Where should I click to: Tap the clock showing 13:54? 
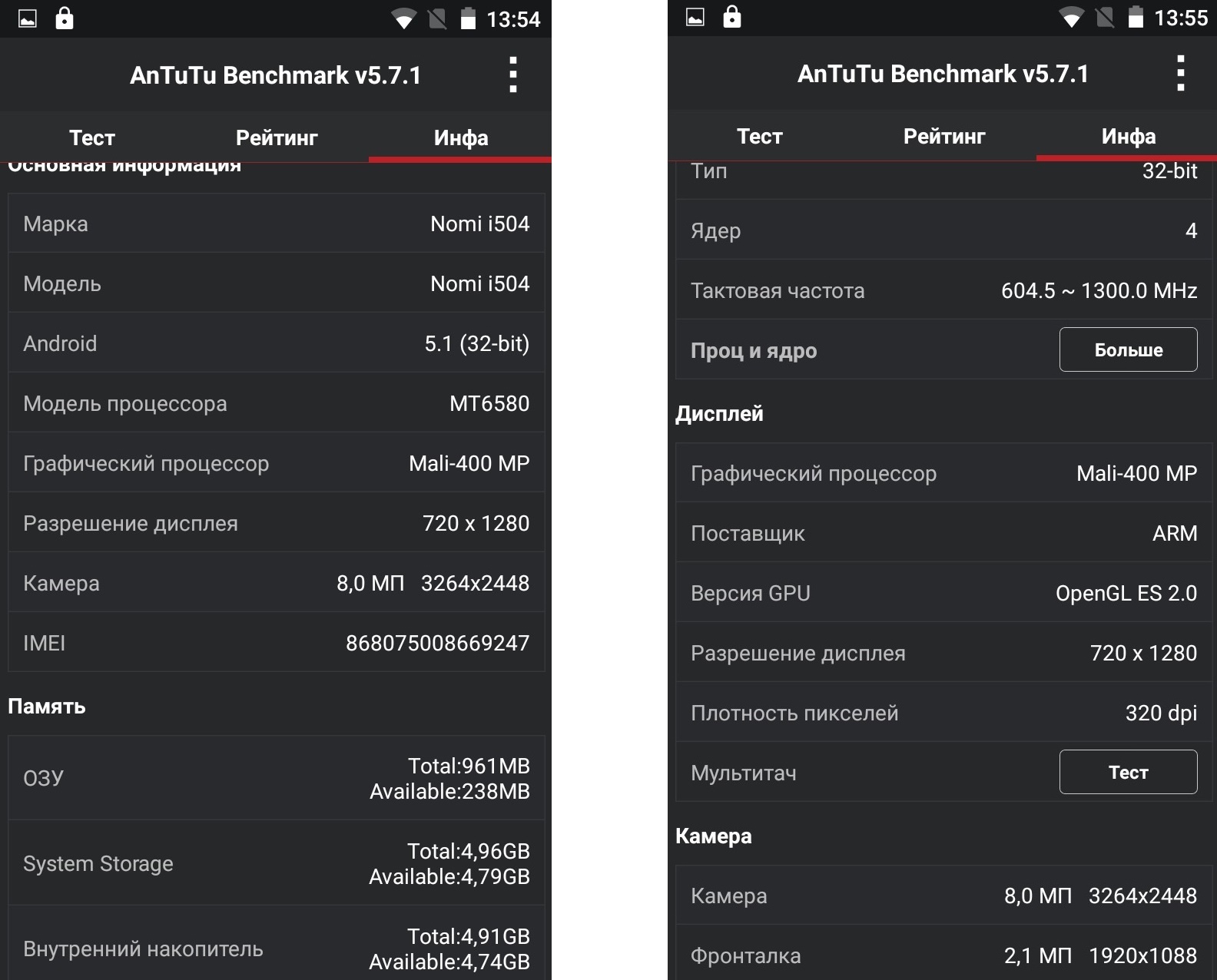coord(513,19)
